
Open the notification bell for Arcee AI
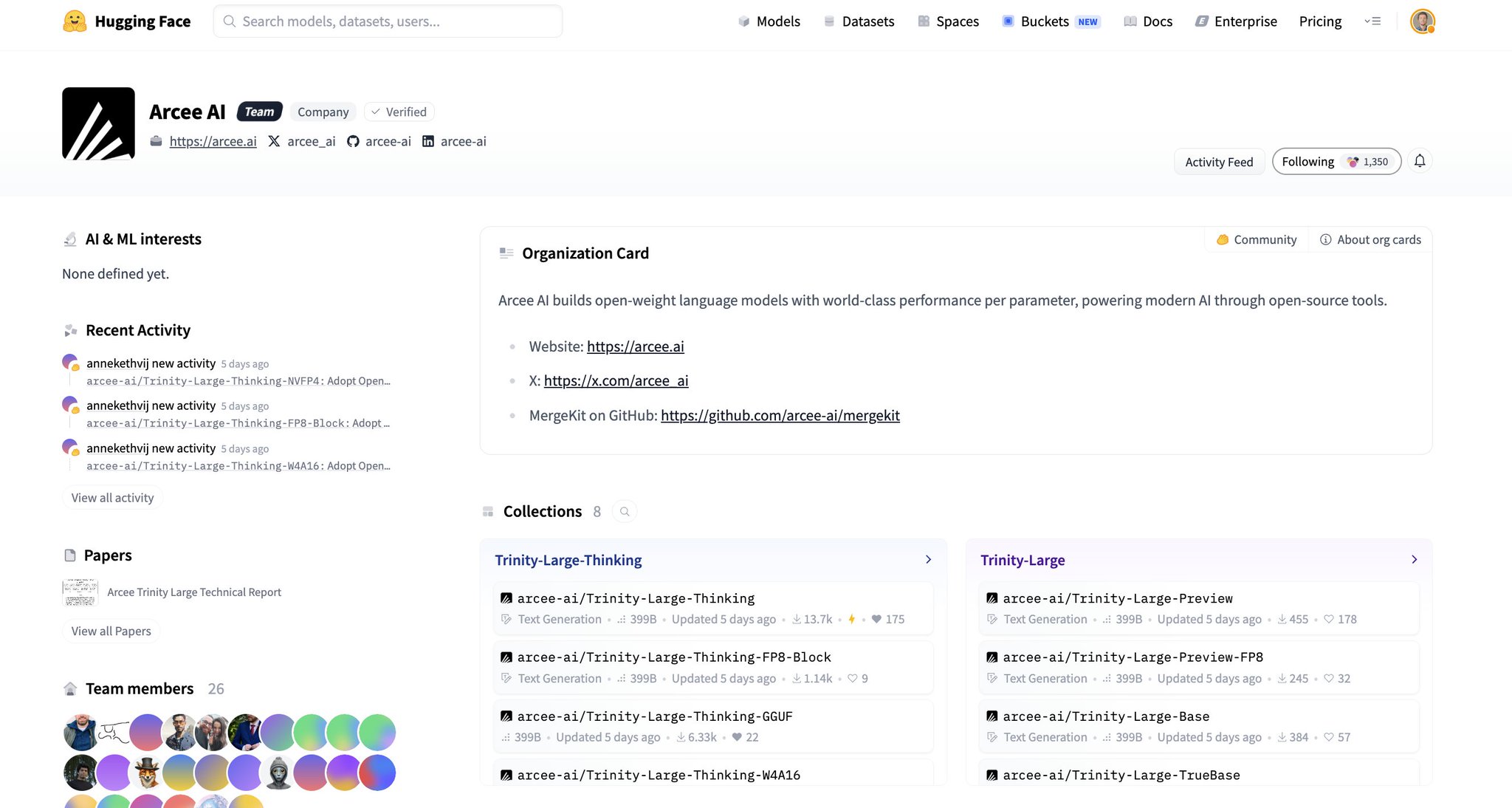point(1419,161)
